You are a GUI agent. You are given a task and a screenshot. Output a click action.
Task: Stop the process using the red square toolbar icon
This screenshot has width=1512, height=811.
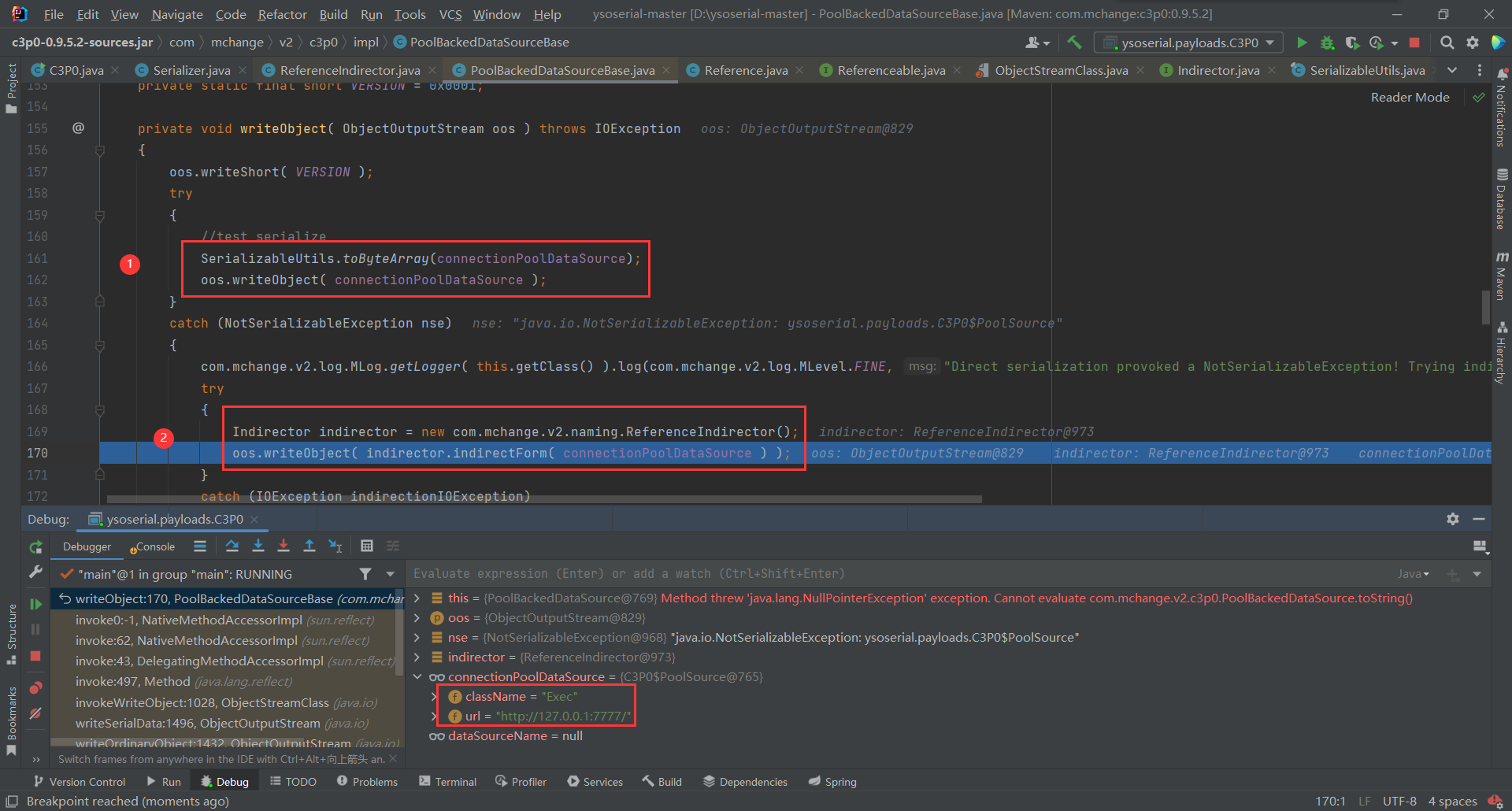point(1414,43)
